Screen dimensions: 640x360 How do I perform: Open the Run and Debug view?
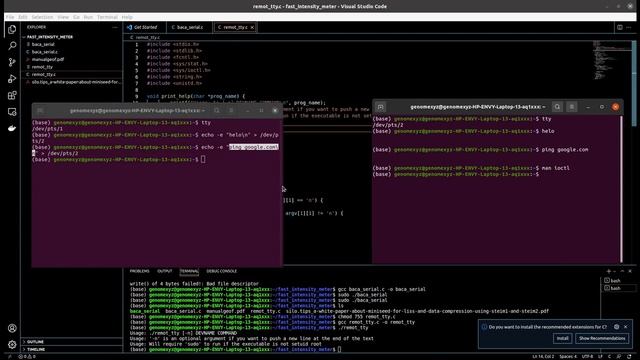pos(12,78)
